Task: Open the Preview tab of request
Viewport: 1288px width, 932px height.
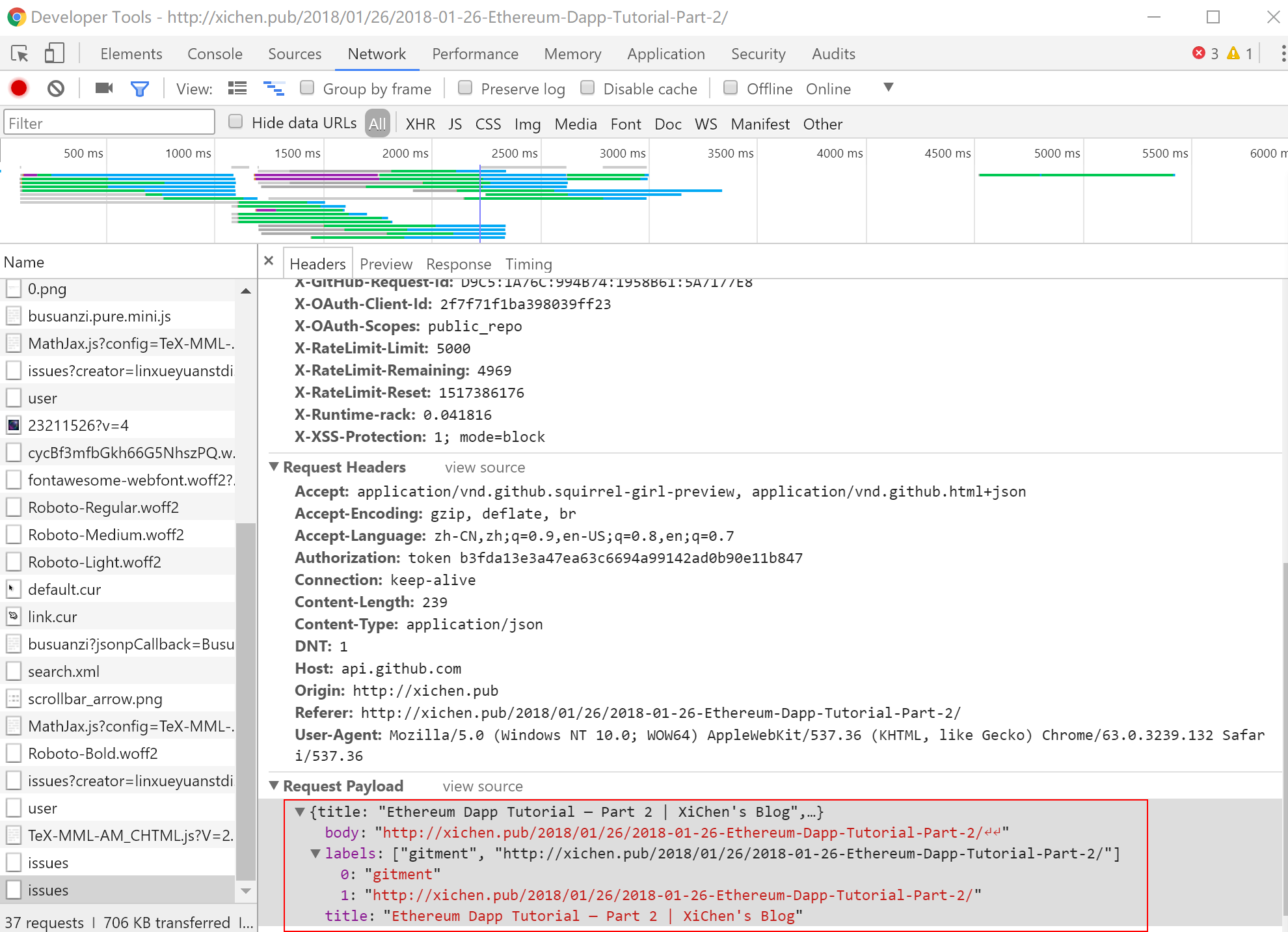Action: (x=386, y=264)
